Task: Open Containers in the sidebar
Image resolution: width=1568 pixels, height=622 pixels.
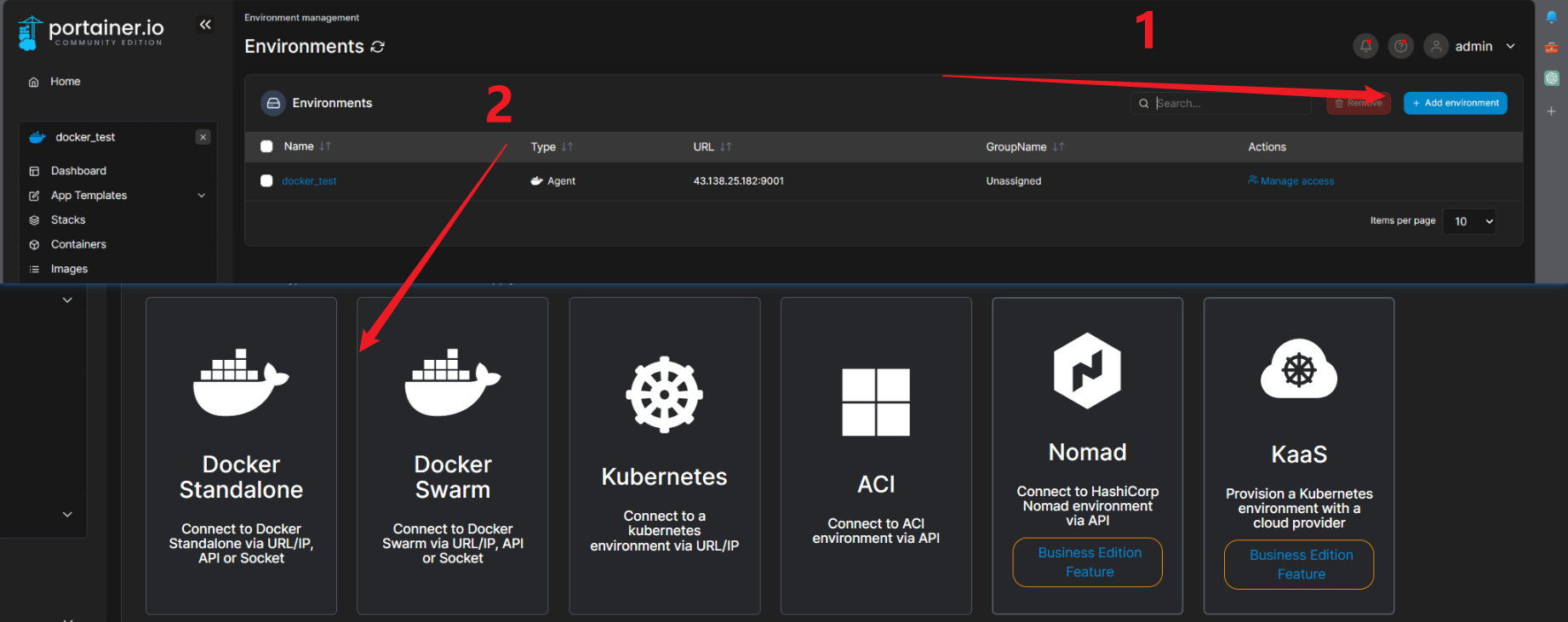Action: (78, 244)
